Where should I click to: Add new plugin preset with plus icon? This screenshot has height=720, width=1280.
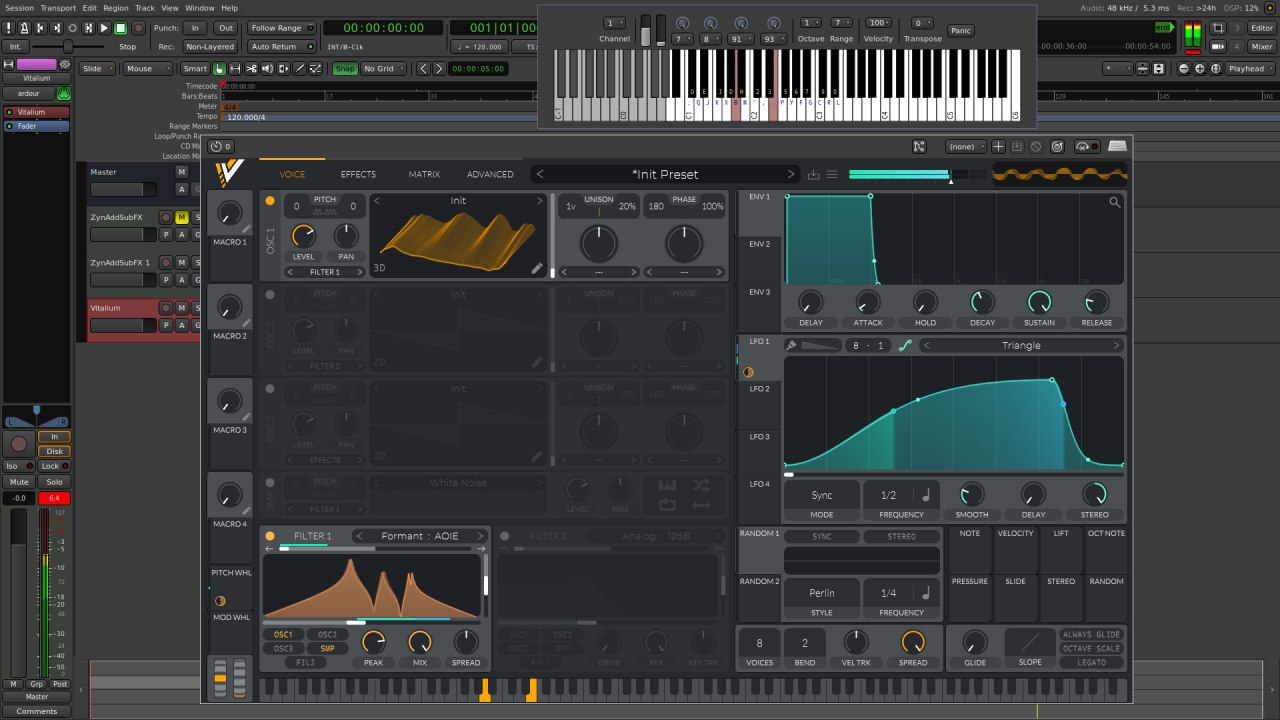(x=998, y=147)
